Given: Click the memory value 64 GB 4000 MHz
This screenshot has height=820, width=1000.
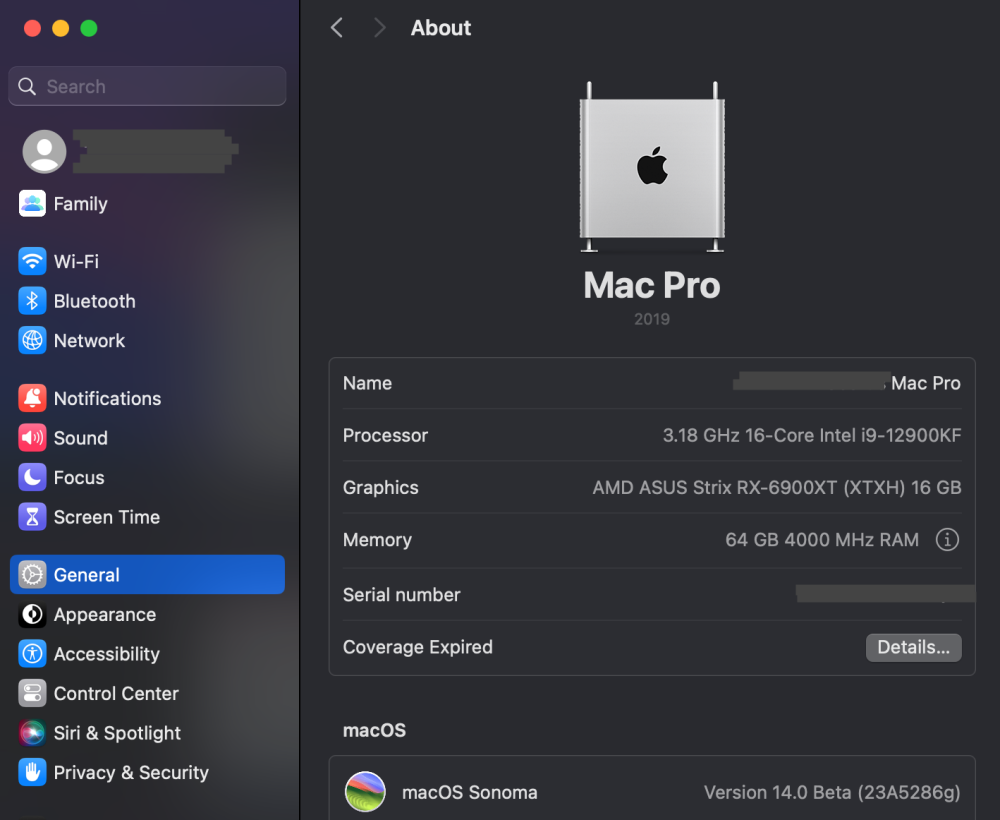Looking at the screenshot, I should (x=800, y=540).
